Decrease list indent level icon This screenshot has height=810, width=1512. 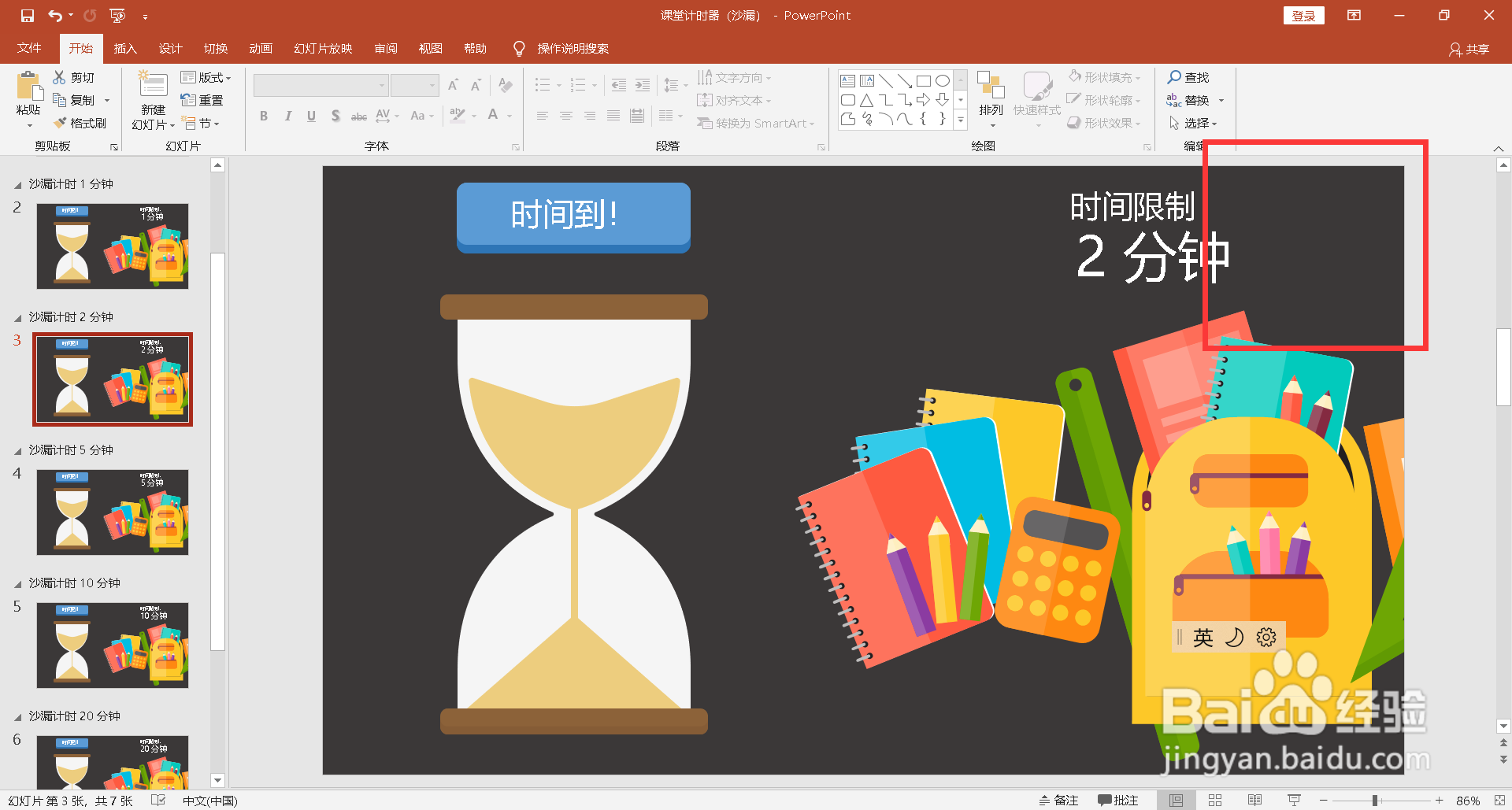tap(619, 85)
